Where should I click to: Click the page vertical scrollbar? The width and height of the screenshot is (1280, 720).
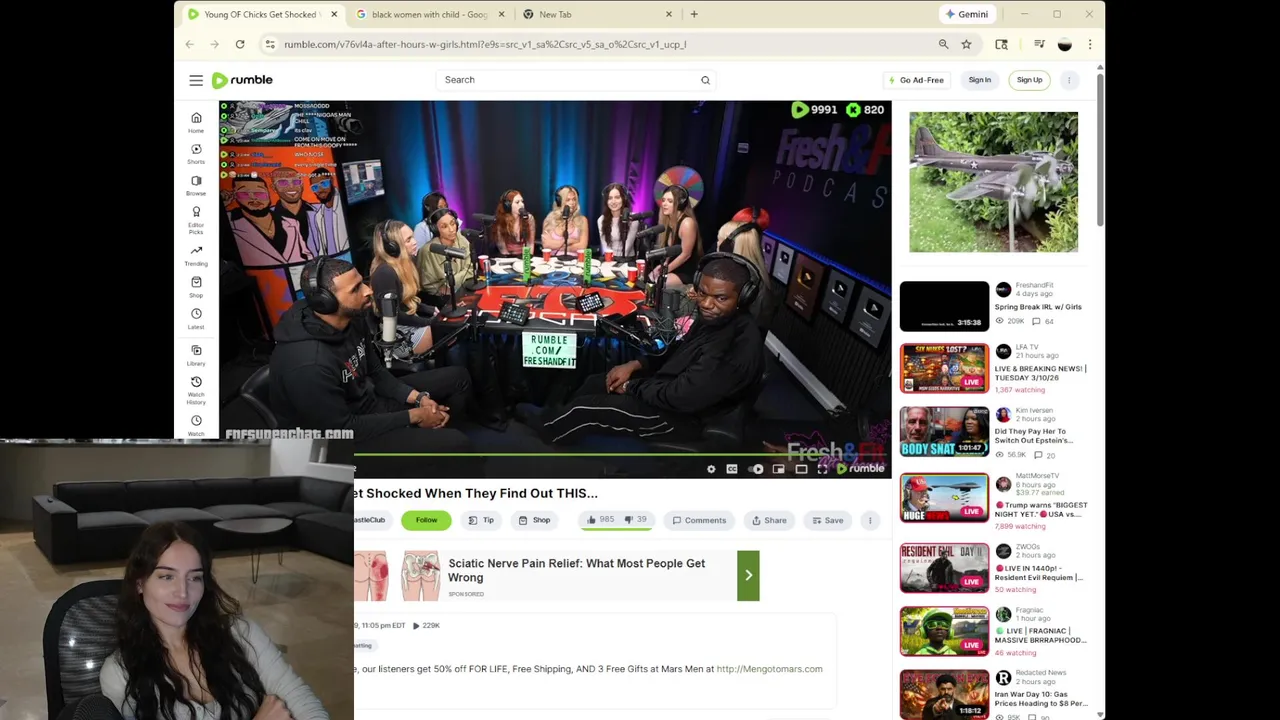1100,150
